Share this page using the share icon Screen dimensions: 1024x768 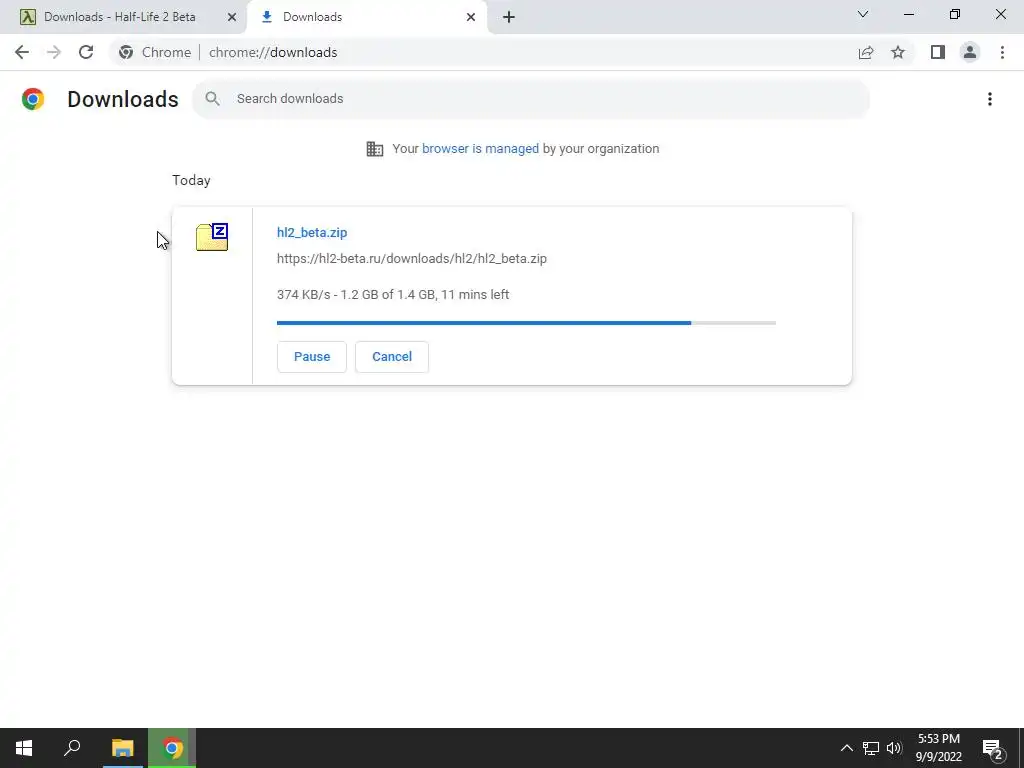point(866,52)
